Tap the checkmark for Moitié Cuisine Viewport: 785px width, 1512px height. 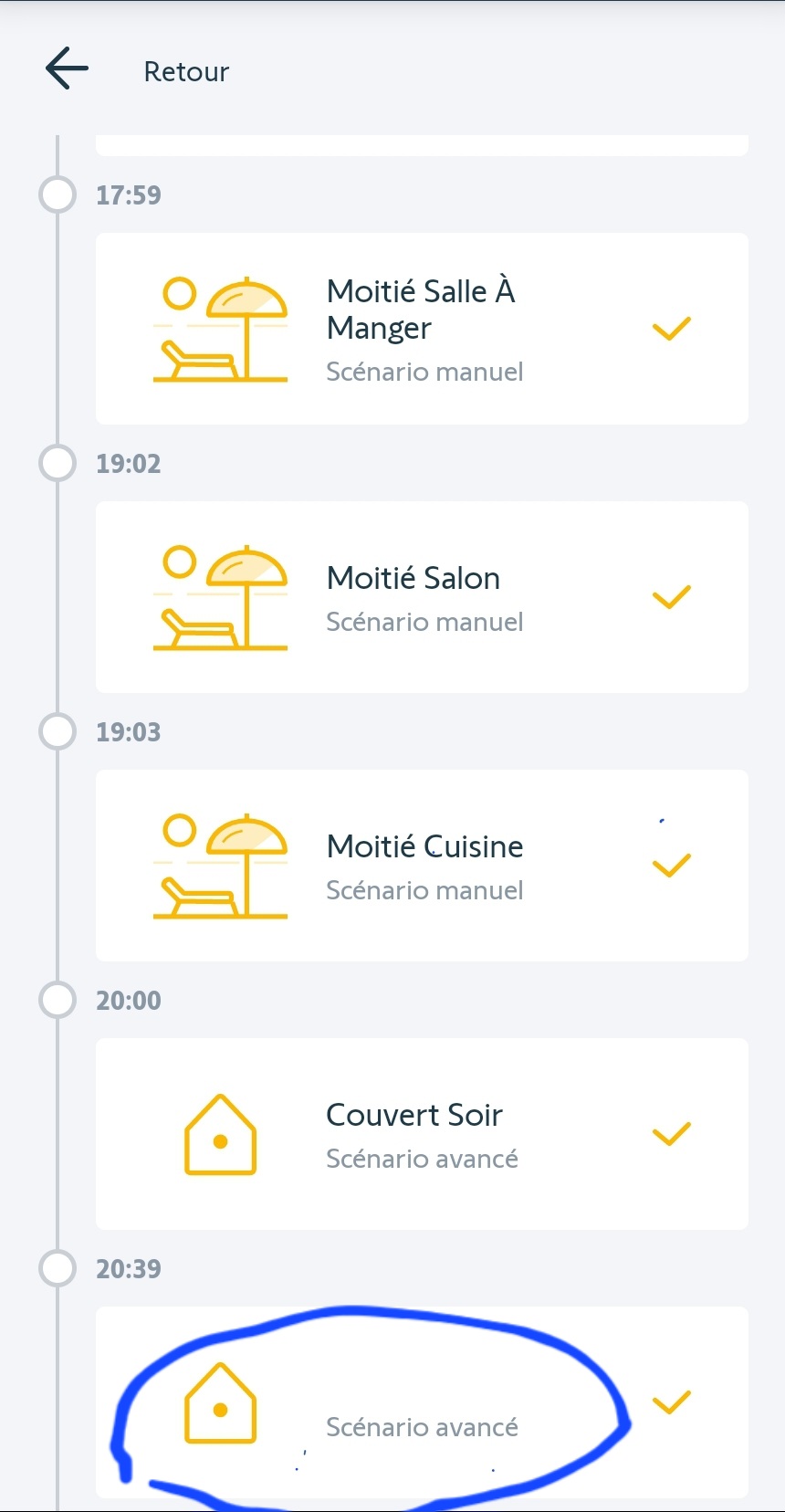tap(672, 866)
